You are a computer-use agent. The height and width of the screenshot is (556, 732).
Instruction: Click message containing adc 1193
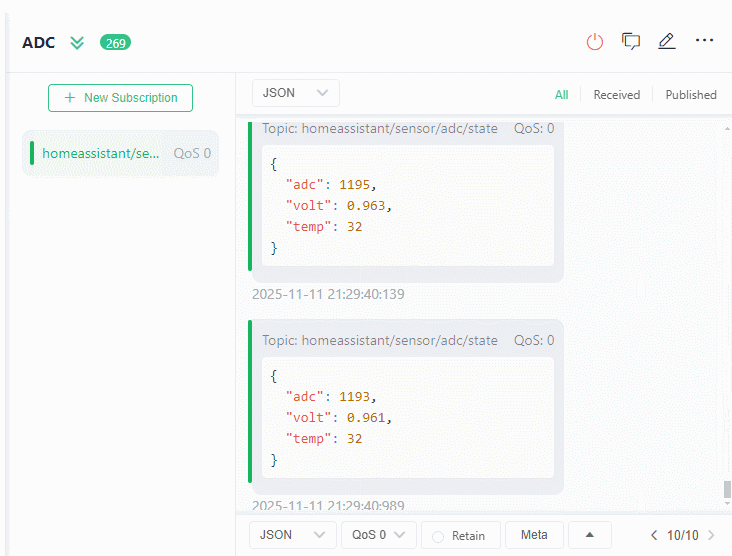point(408,407)
